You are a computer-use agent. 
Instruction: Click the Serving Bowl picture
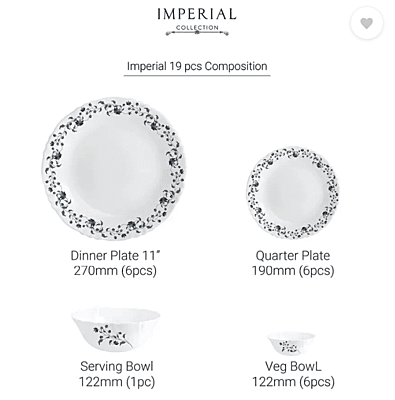[x=116, y=329]
